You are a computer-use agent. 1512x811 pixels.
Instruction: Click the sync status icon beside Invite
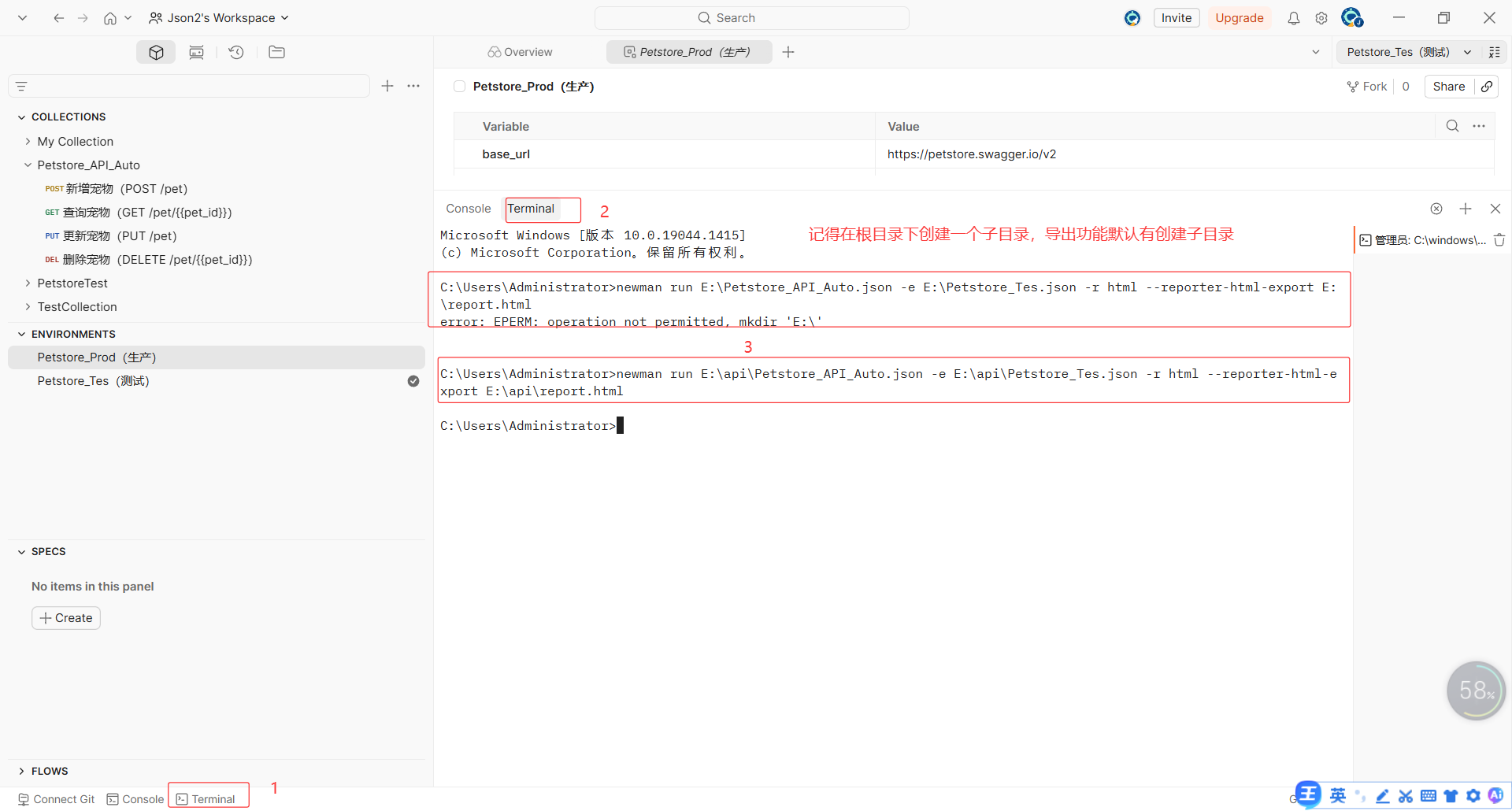click(x=1132, y=18)
